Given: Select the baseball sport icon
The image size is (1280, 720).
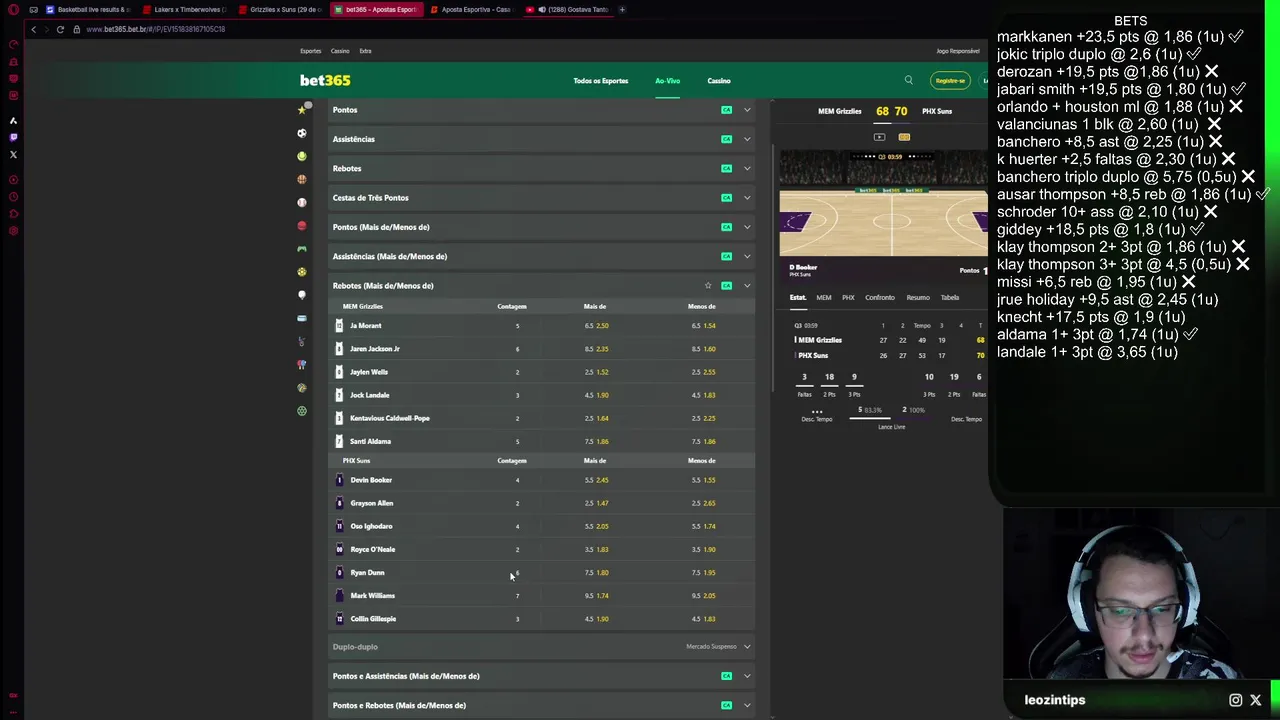Looking at the screenshot, I should 302,202.
